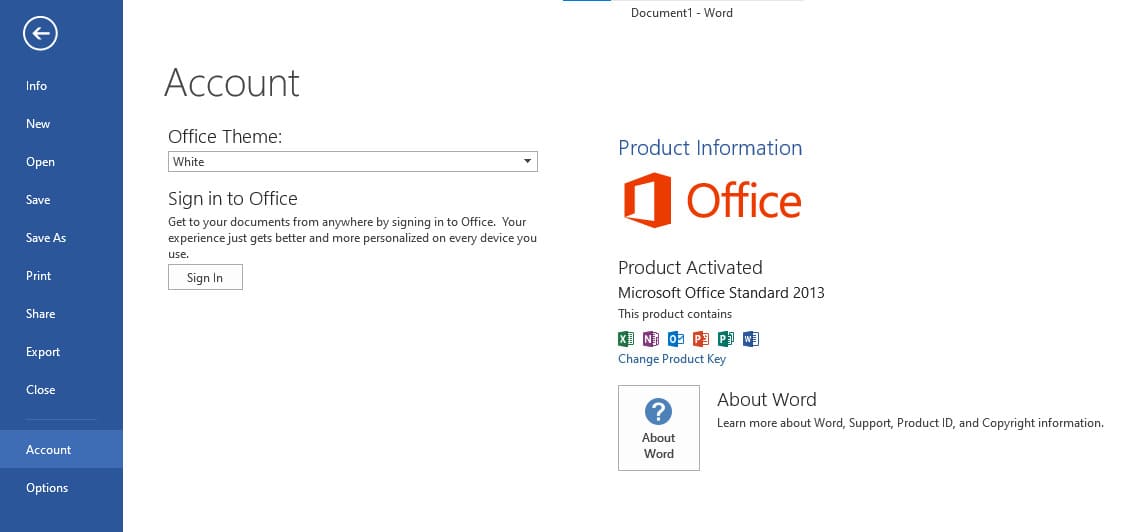Click the Word product icon

coord(751,339)
